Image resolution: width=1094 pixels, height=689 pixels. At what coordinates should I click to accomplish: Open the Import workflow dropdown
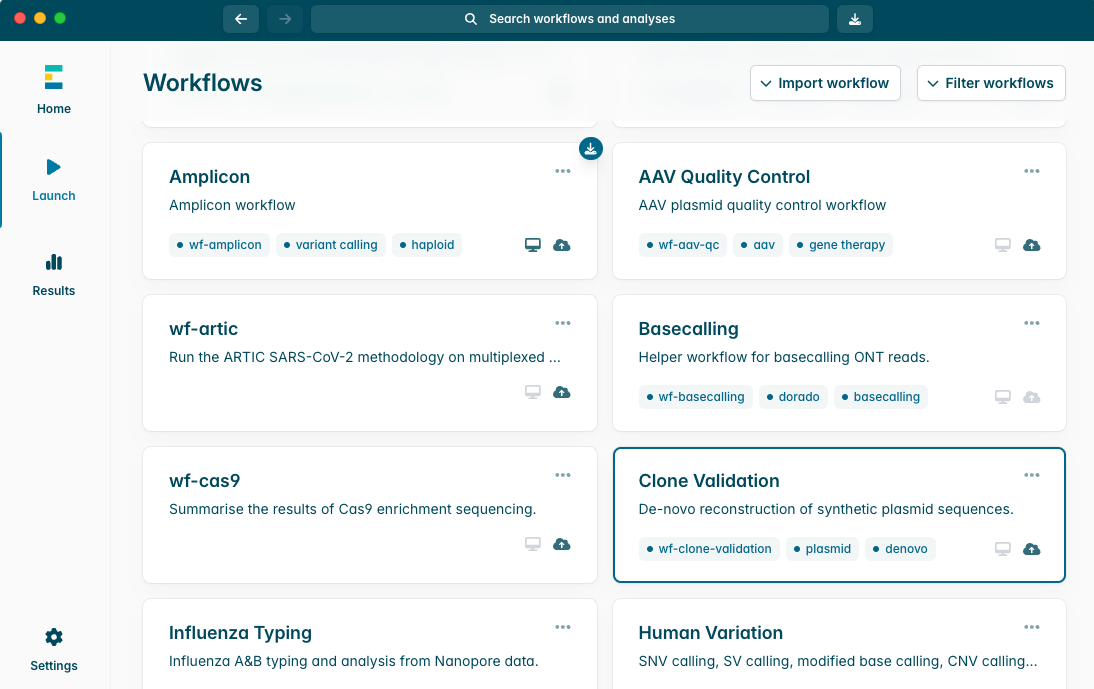point(825,83)
